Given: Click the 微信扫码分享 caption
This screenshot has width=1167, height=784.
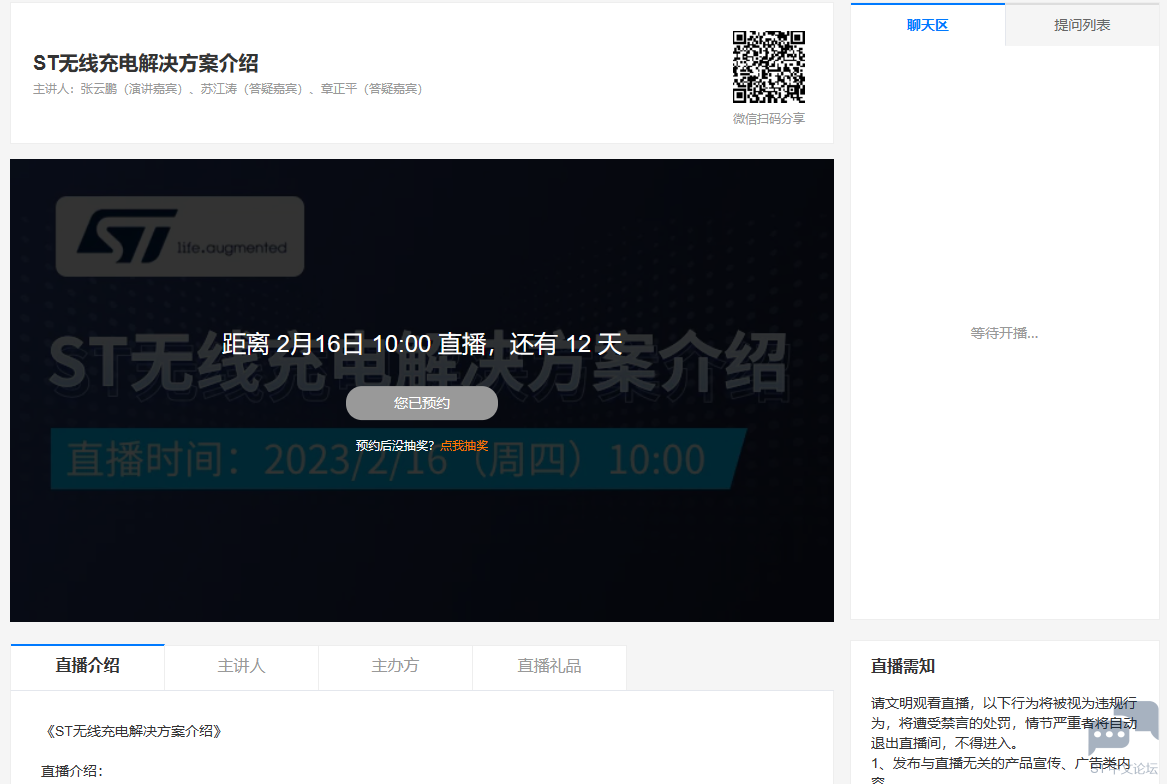Looking at the screenshot, I should pyautogui.click(x=769, y=118).
